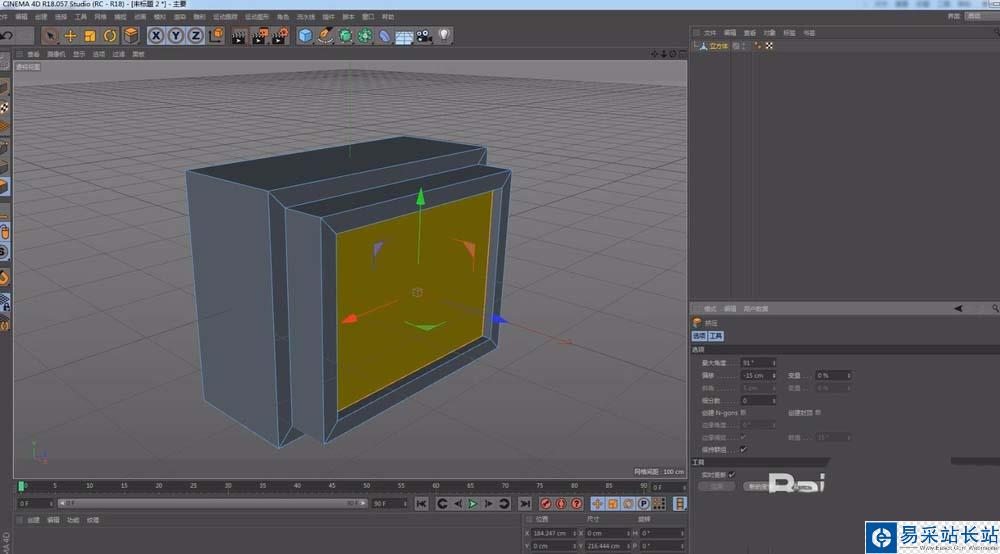This screenshot has width=1000, height=554.
Task: Click the Camera object icon
Action: pyautogui.click(x=424, y=36)
